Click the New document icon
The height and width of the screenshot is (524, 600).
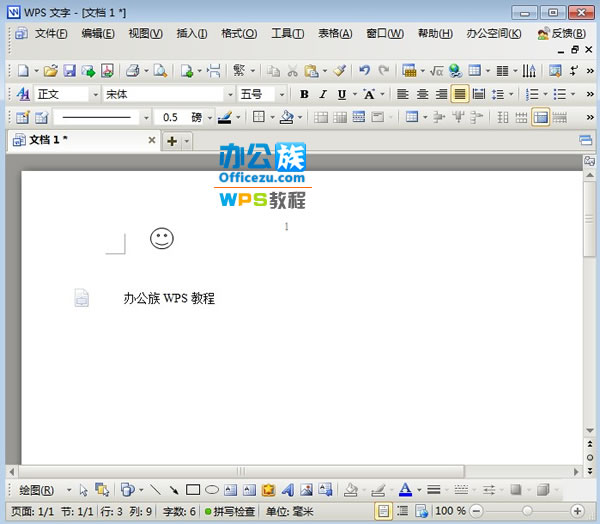23,71
